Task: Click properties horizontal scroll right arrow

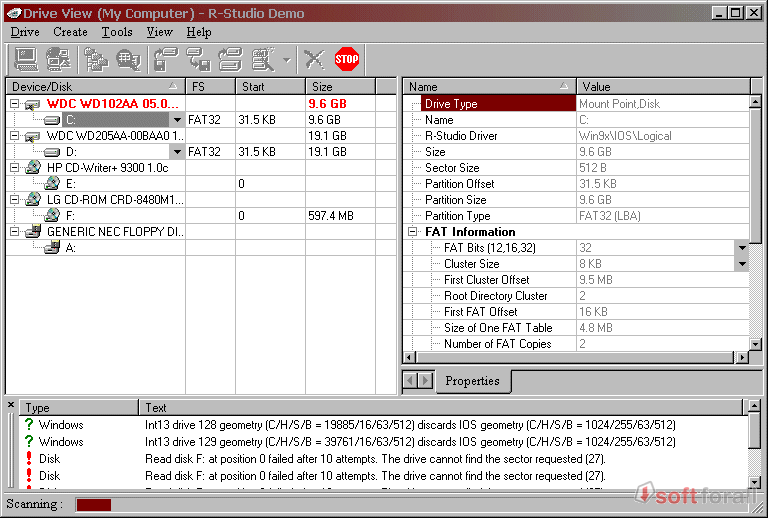Action: click(x=743, y=357)
